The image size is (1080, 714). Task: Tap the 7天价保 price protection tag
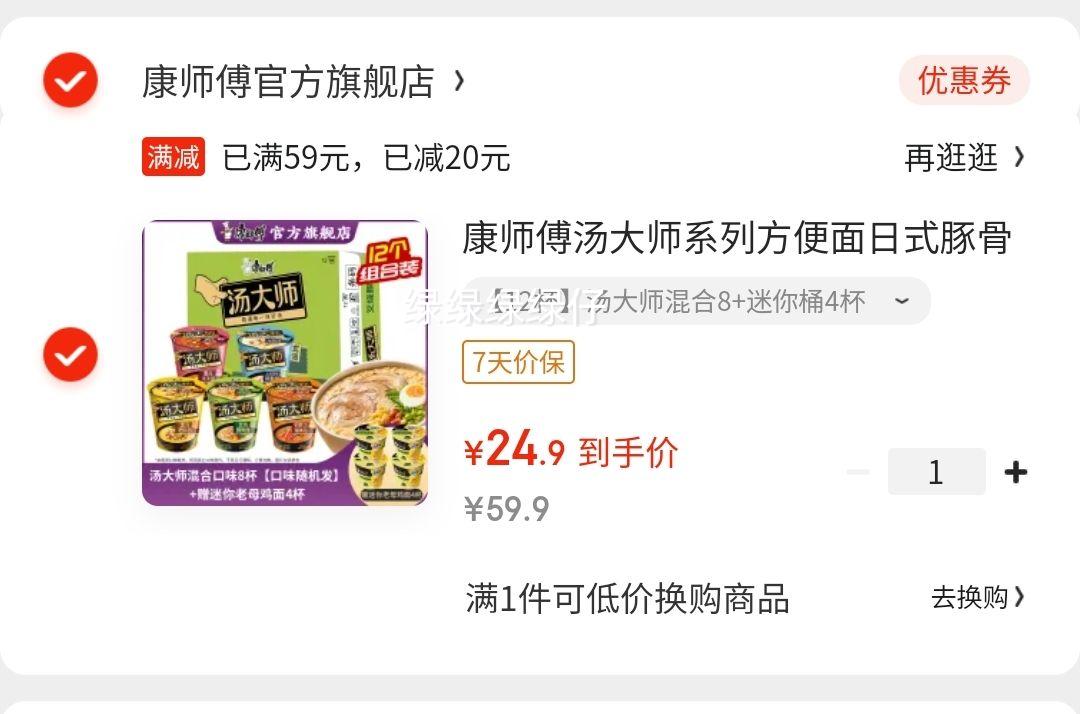click(x=518, y=361)
